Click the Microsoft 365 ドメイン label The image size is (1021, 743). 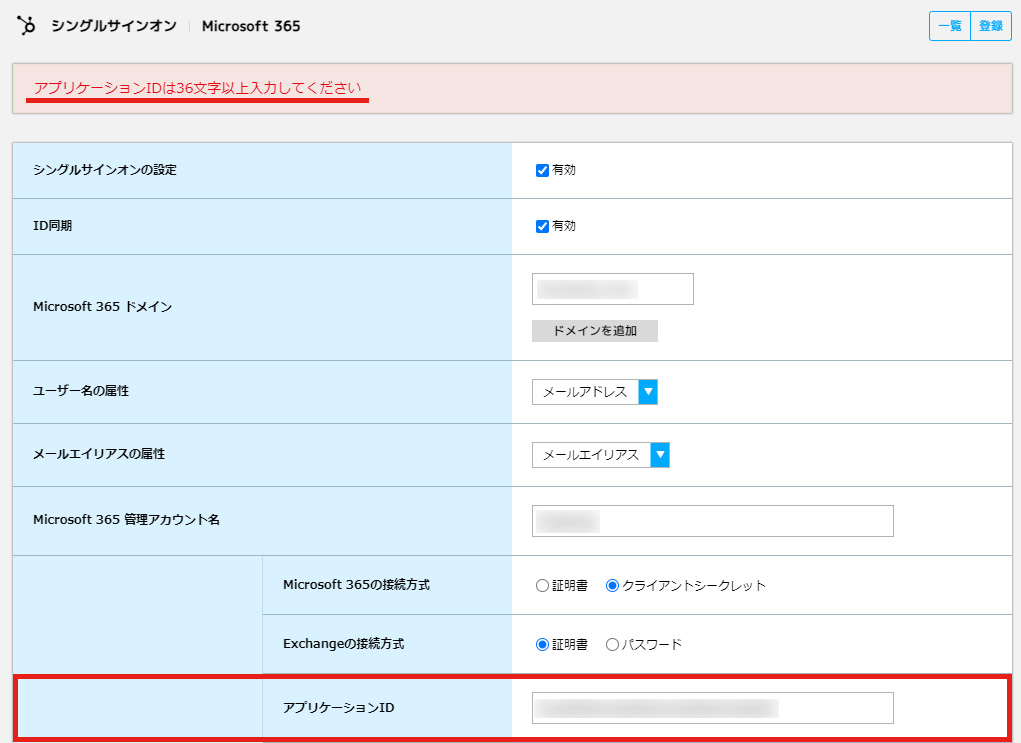102,307
